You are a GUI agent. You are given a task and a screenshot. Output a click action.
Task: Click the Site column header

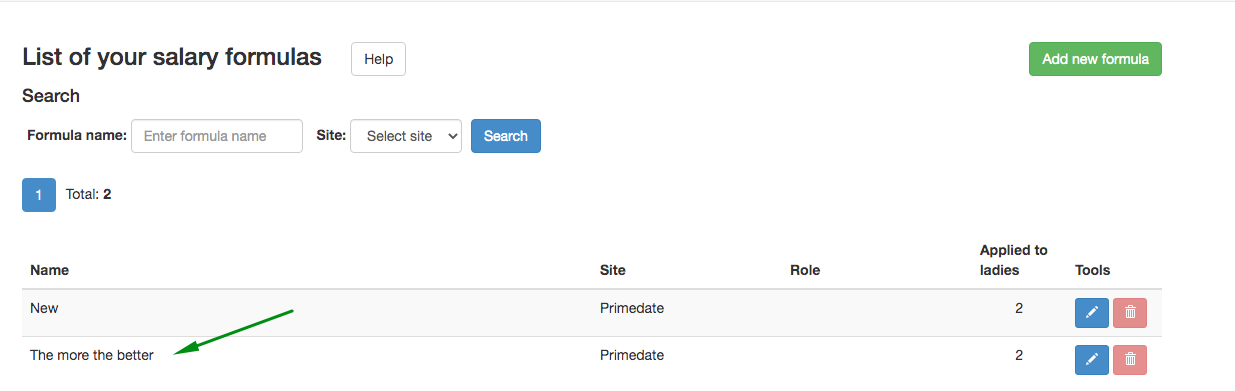(x=613, y=270)
